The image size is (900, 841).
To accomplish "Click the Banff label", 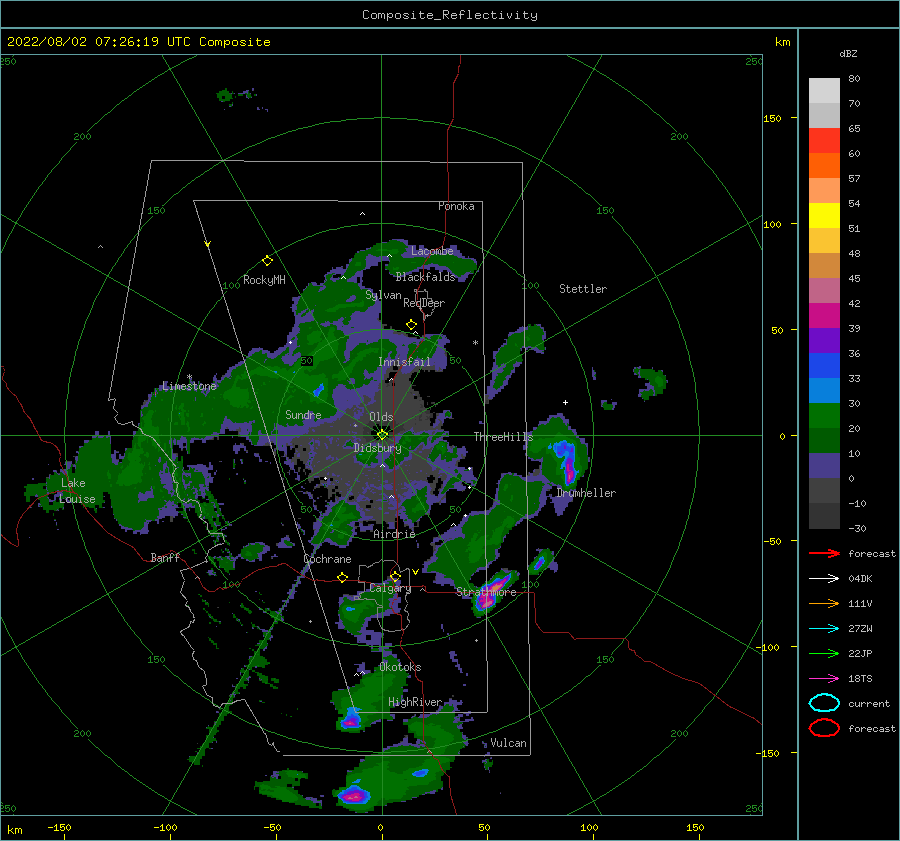I will pyautogui.click(x=165, y=557).
